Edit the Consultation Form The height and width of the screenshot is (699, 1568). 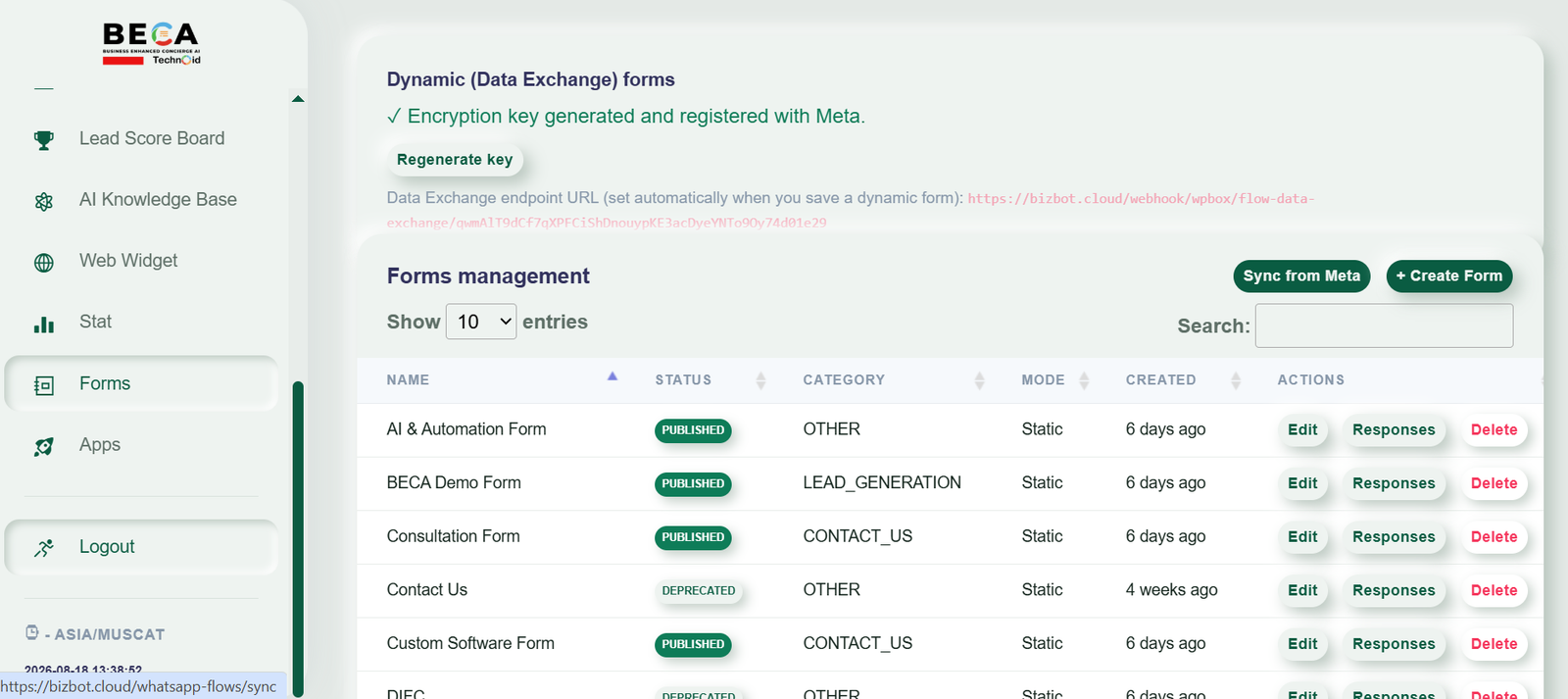1302,537
